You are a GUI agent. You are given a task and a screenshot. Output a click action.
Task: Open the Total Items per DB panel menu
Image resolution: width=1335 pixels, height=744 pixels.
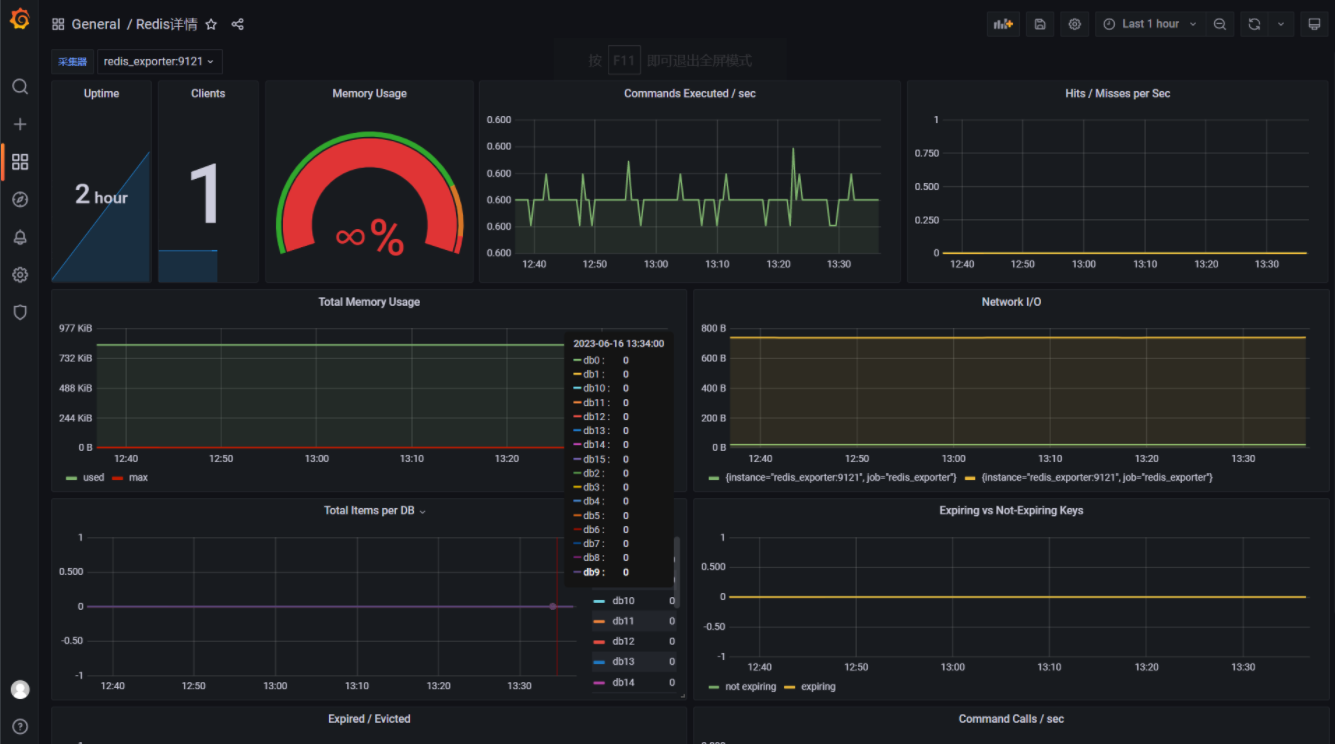tap(369, 511)
